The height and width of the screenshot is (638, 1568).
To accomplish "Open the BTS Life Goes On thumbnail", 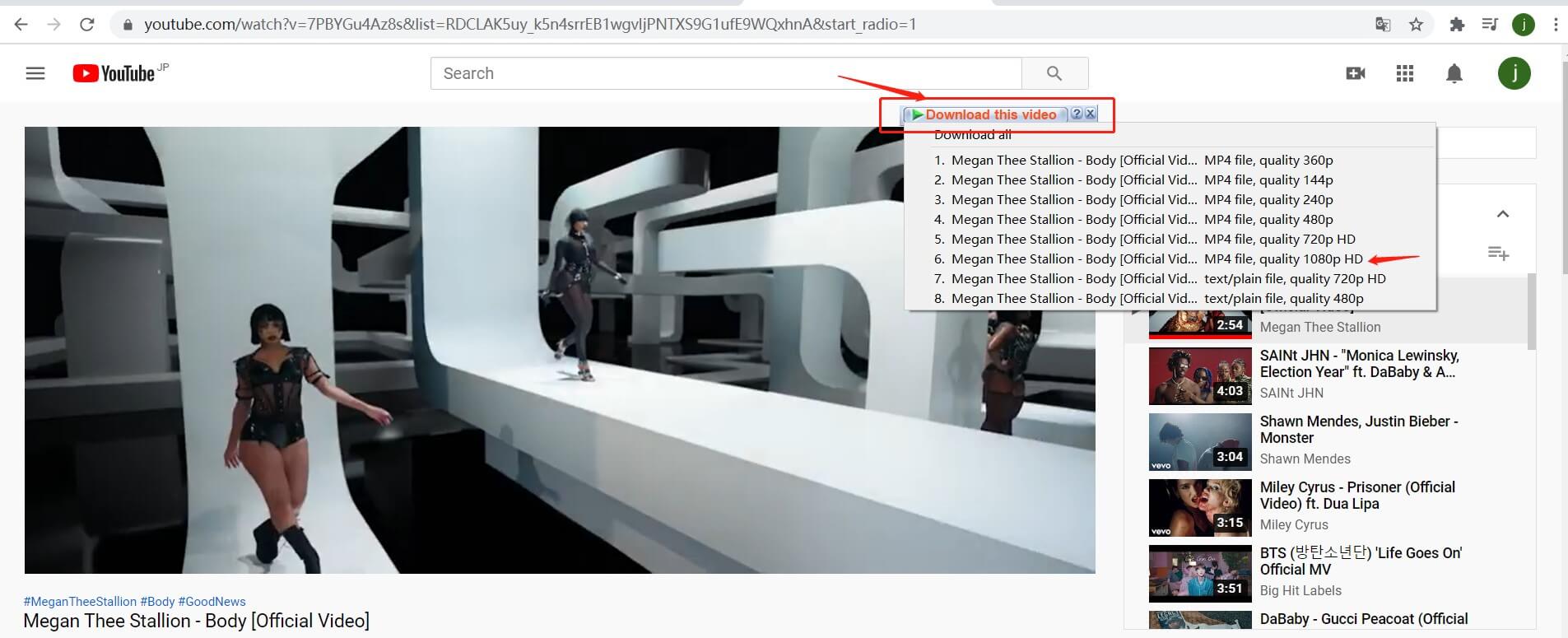I will (1200, 574).
